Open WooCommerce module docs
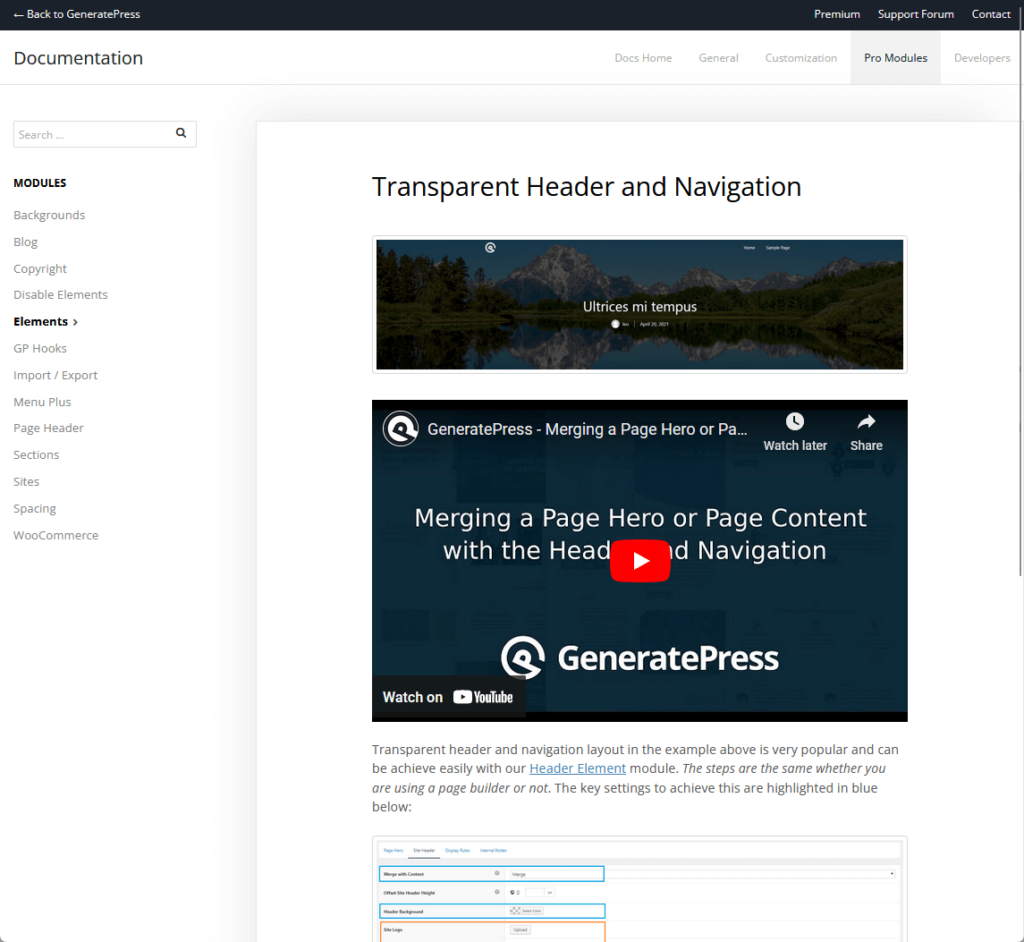1024x942 pixels. tap(56, 535)
